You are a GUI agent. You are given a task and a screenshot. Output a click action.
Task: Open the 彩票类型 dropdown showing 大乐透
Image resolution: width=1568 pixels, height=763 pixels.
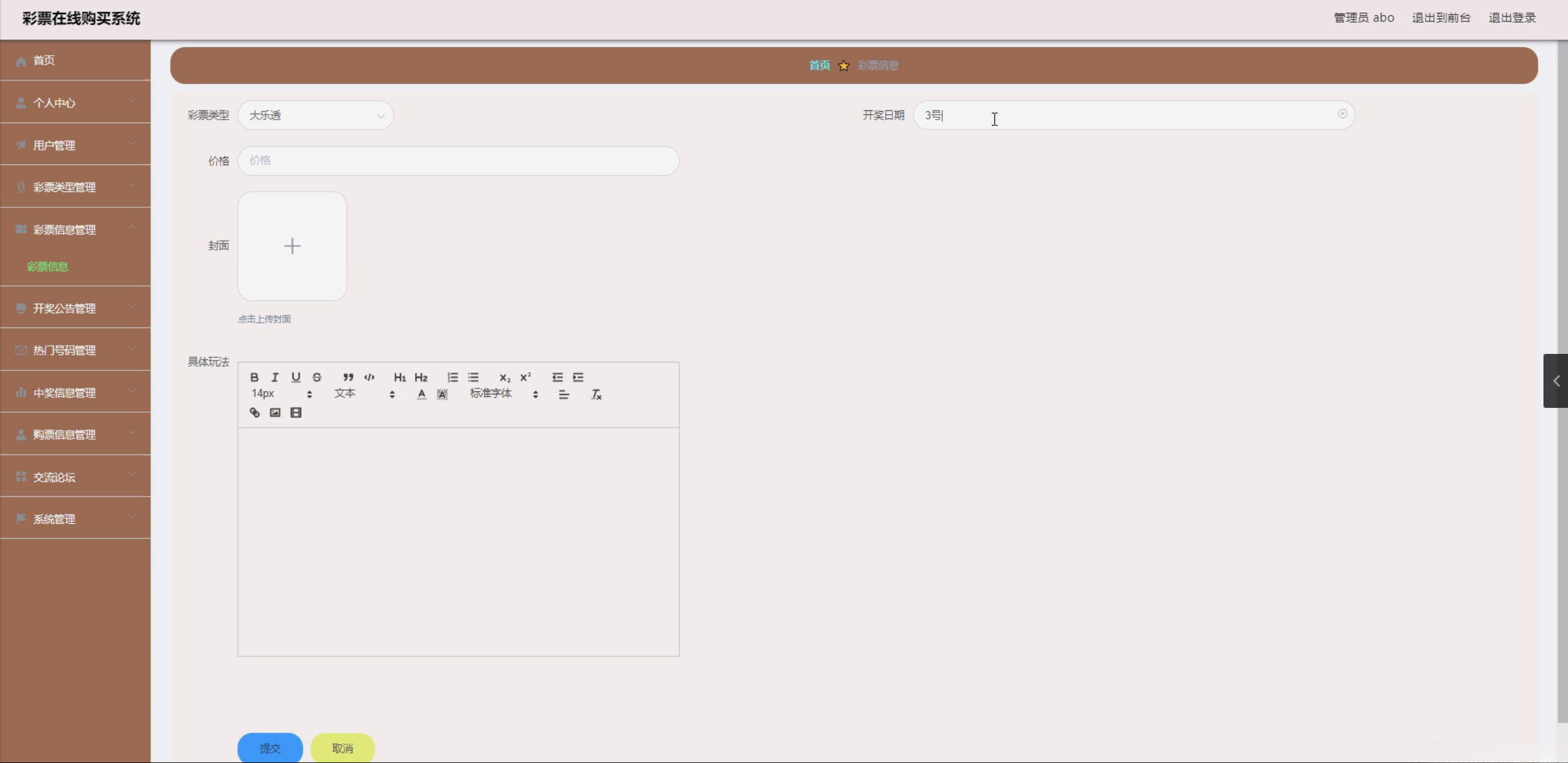315,115
